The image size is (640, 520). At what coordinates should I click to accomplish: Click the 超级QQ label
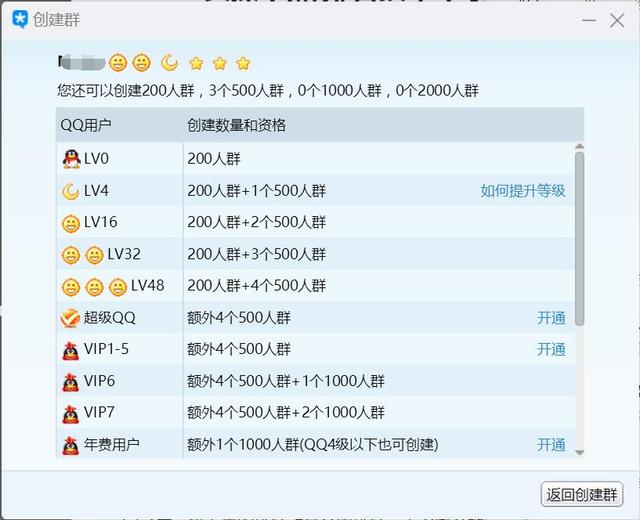click(109, 318)
